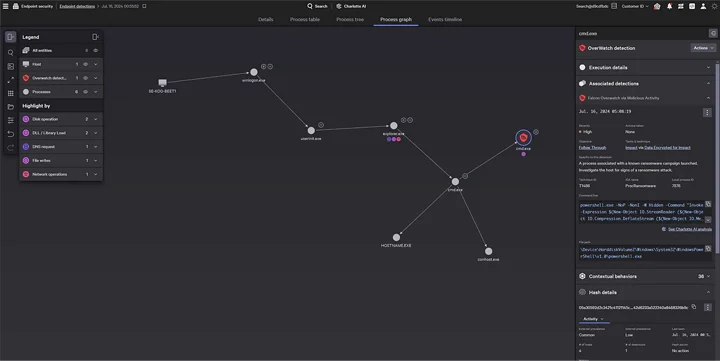This screenshot has height=361, width=720.
Task: Open the folder tool in left toolbar
Action: (x=11, y=107)
